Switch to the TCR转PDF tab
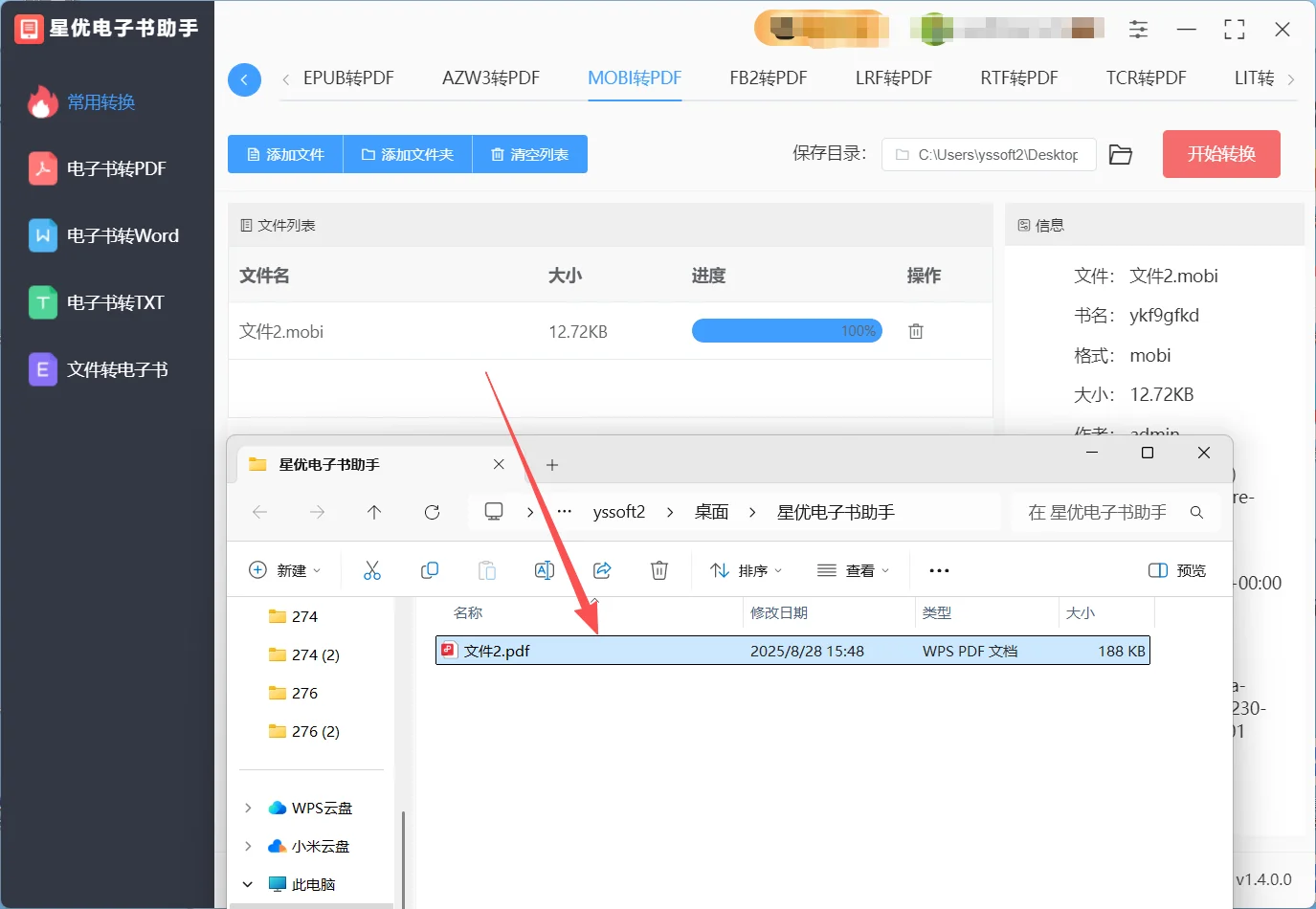Screen dimensions: 1316x909 [x=1146, y=78]
